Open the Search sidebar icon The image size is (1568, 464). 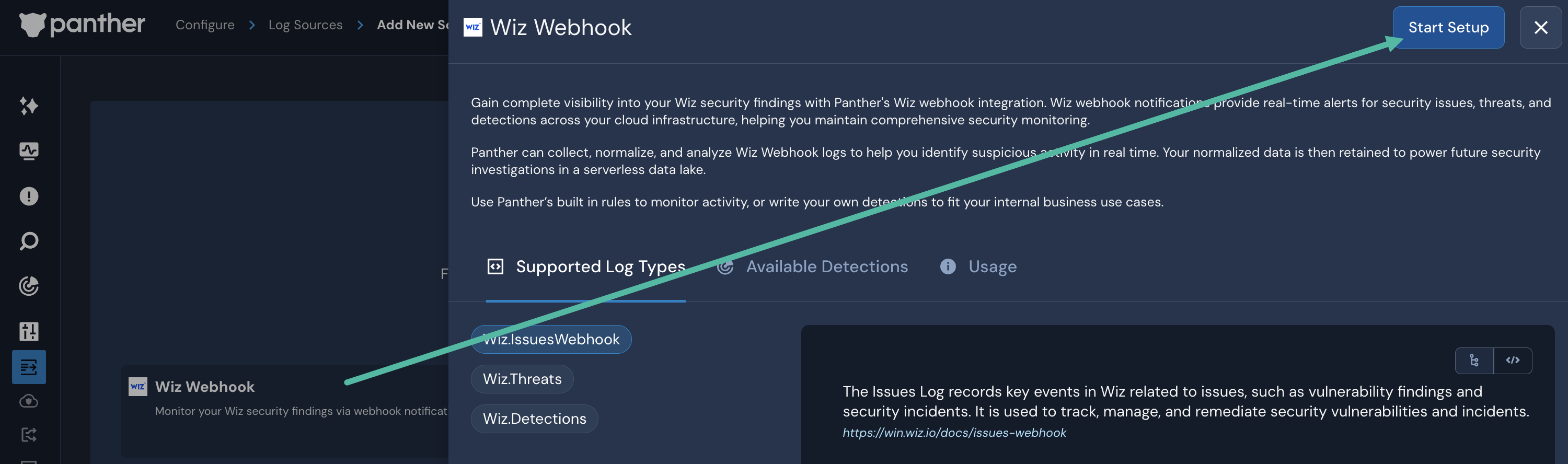coord(29,240)
